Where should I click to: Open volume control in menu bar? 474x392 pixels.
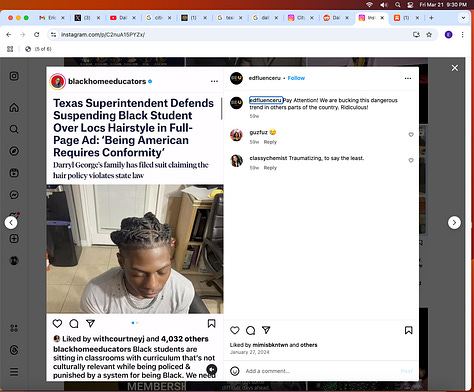pyautogui.click(x=384, y=5)
